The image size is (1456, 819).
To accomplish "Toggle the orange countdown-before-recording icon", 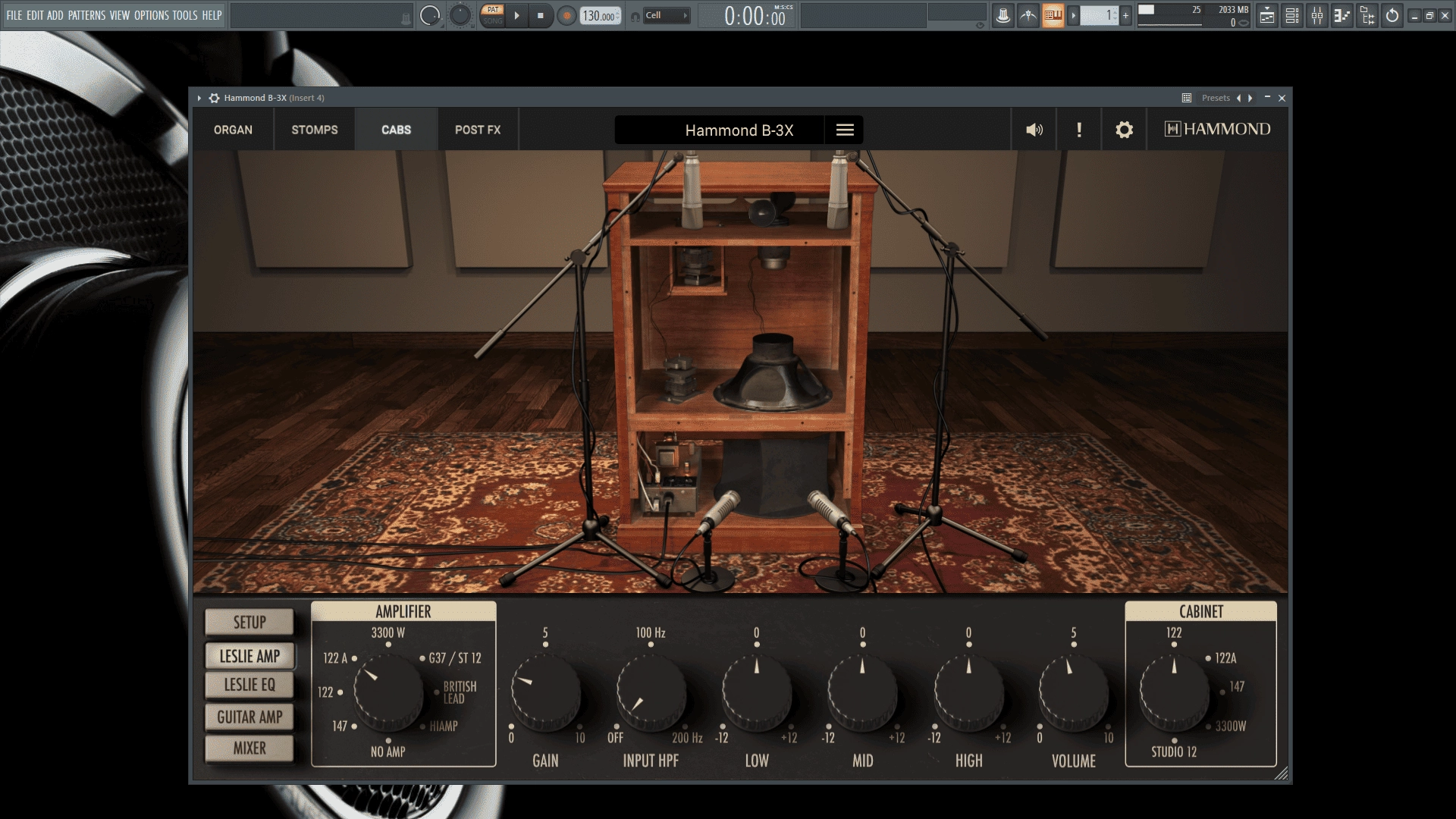I will click(x=1053, y=15).
